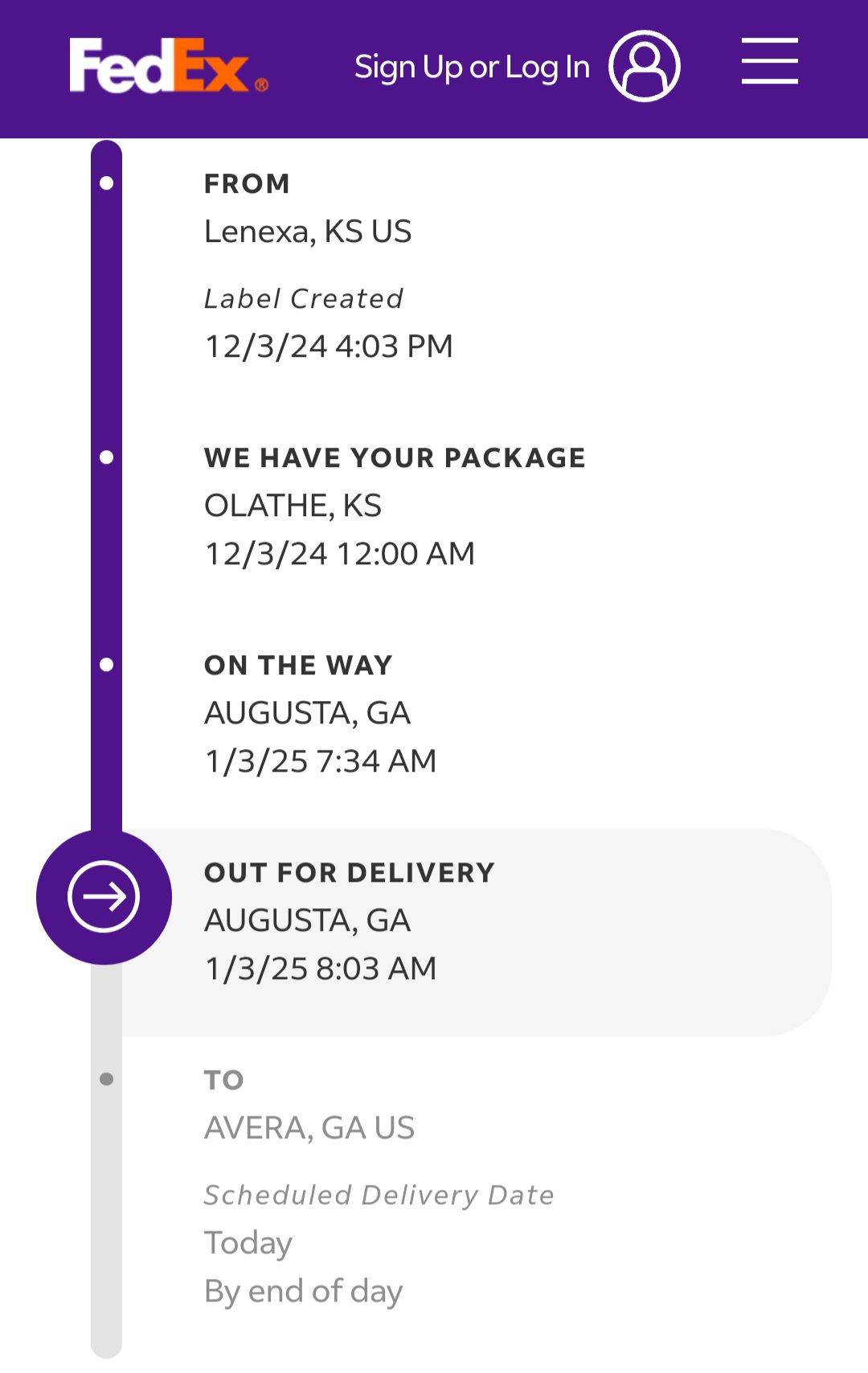
Task: Click OLATHE, KS location text
Action: pyautogui.click(x=293, y=506)
